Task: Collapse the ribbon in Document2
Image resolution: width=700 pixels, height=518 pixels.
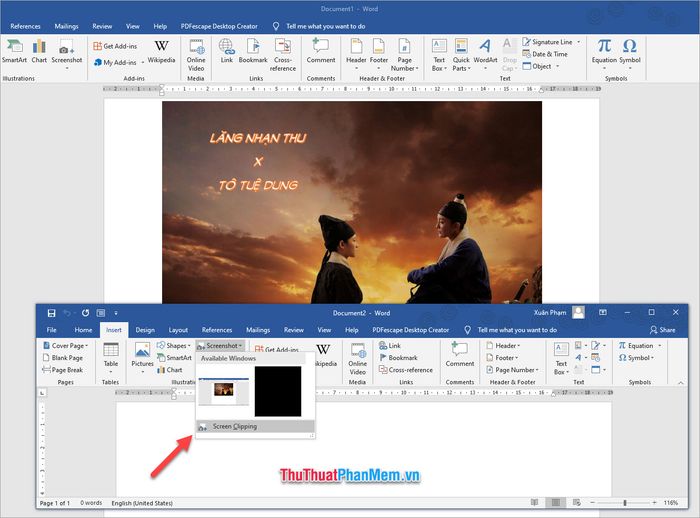Action: pyautogui.click(x=680, y=383)
